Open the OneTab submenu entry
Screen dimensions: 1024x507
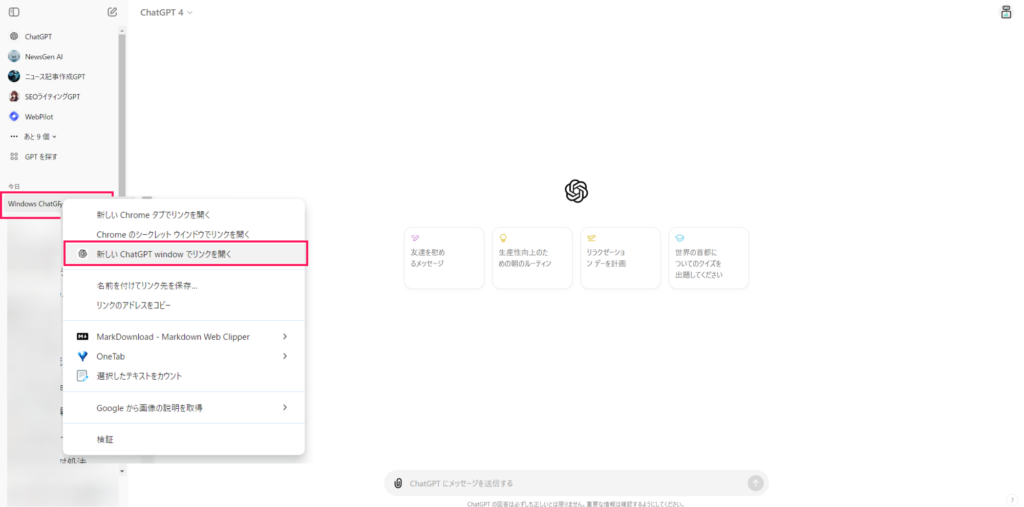184,356
